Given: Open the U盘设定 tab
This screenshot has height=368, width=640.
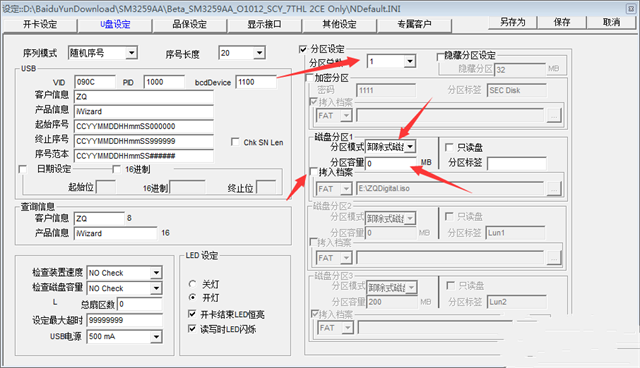Looking at the screenshot, I should [x=115, y=24].
